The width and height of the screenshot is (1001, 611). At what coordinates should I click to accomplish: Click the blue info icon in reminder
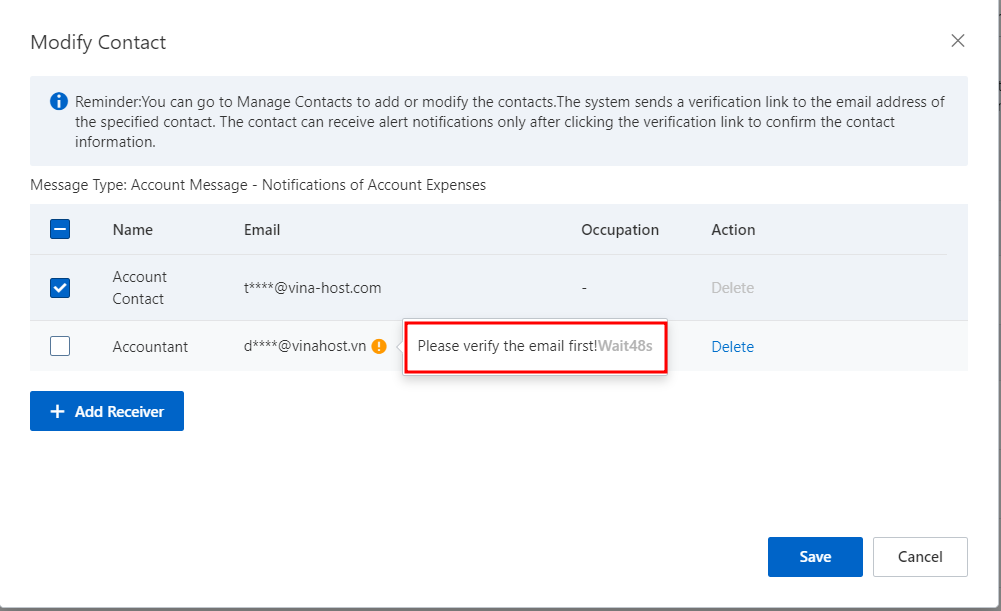(x=59, y=102)
